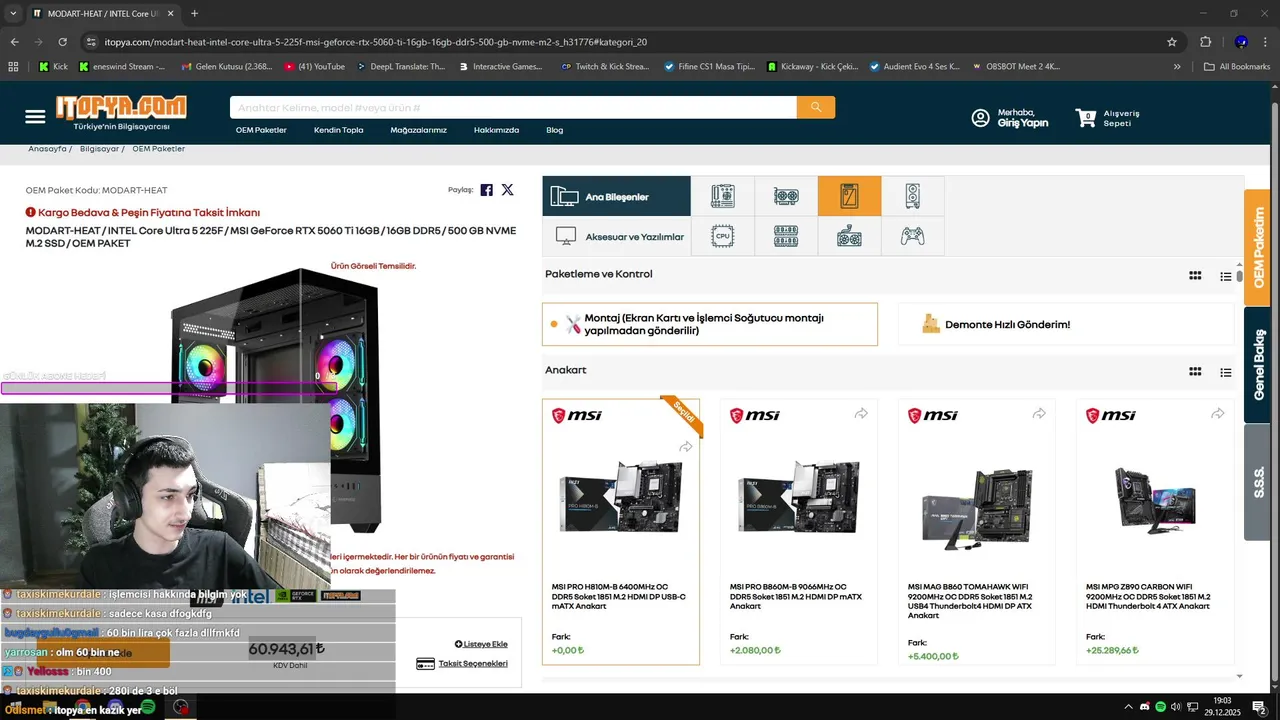Image resolution: width=1280 pixels, height=720 pixels.
Task: Open the S.S.S. side tab
Action: coord(1258,482)
